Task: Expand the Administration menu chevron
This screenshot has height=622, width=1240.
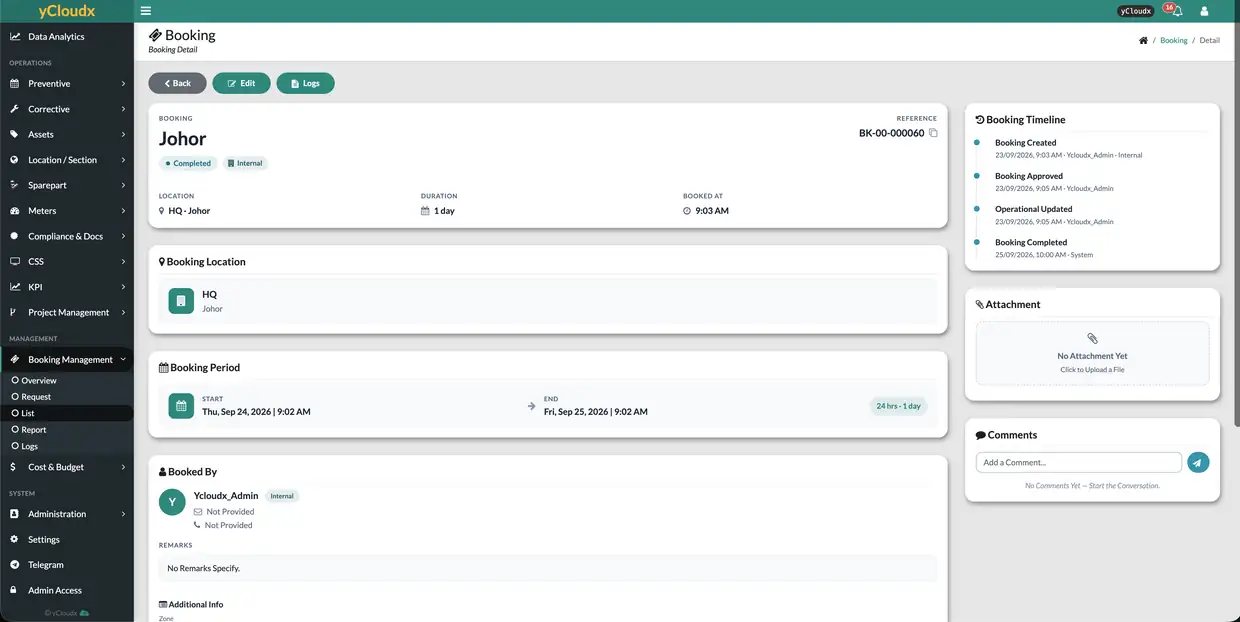Action: click(123, 514)
